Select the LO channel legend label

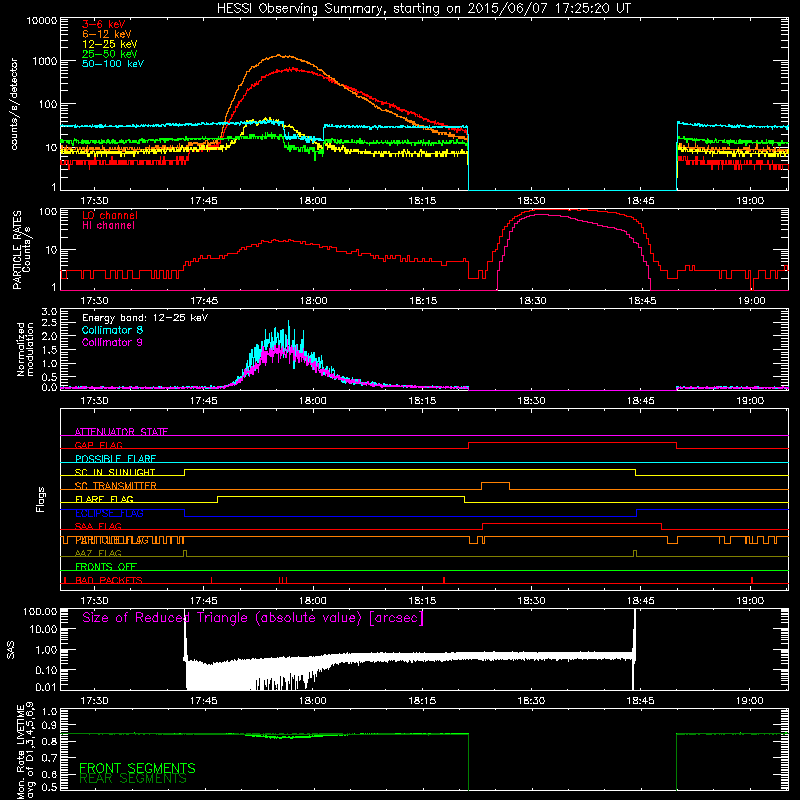click(110, 215)
